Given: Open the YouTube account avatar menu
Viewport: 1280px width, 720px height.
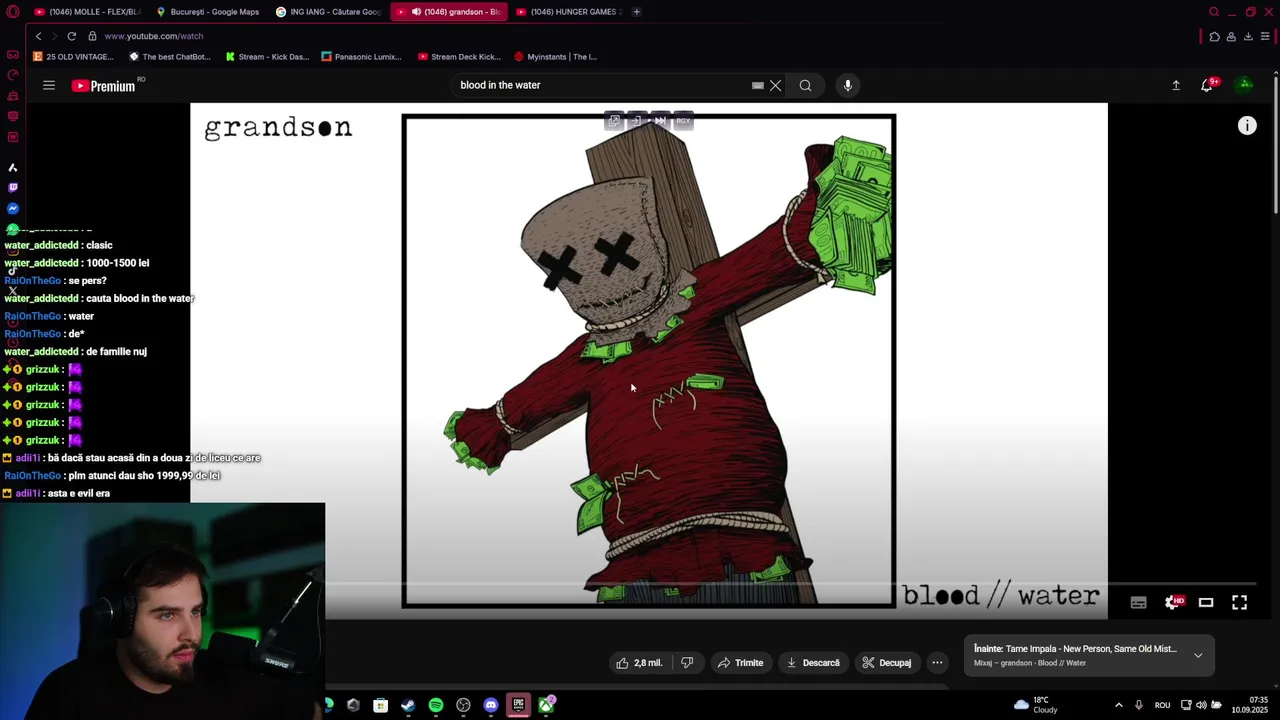Looking at the screenshot, I should tap(1245, 85).
